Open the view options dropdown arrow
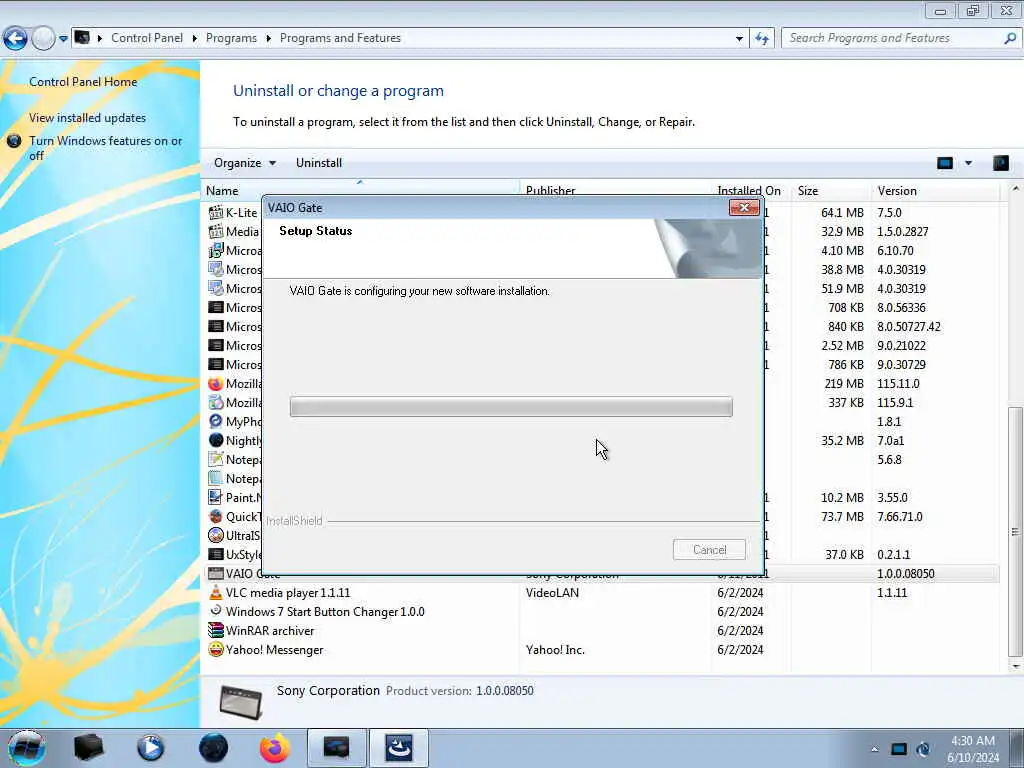 tap(968, 163)
